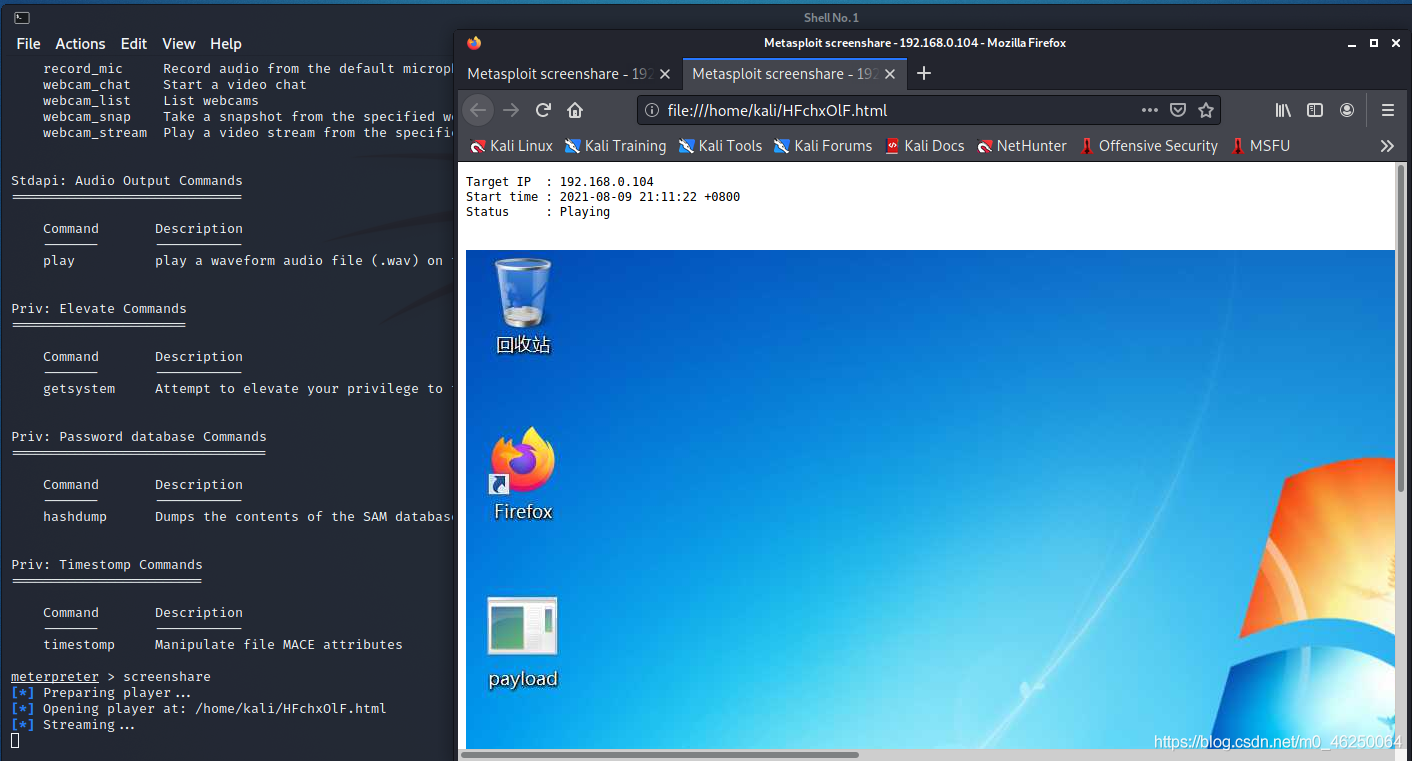
Task: Click the Recycle Bin icon on streamed desktop
Action: click(x=523, y=306)
